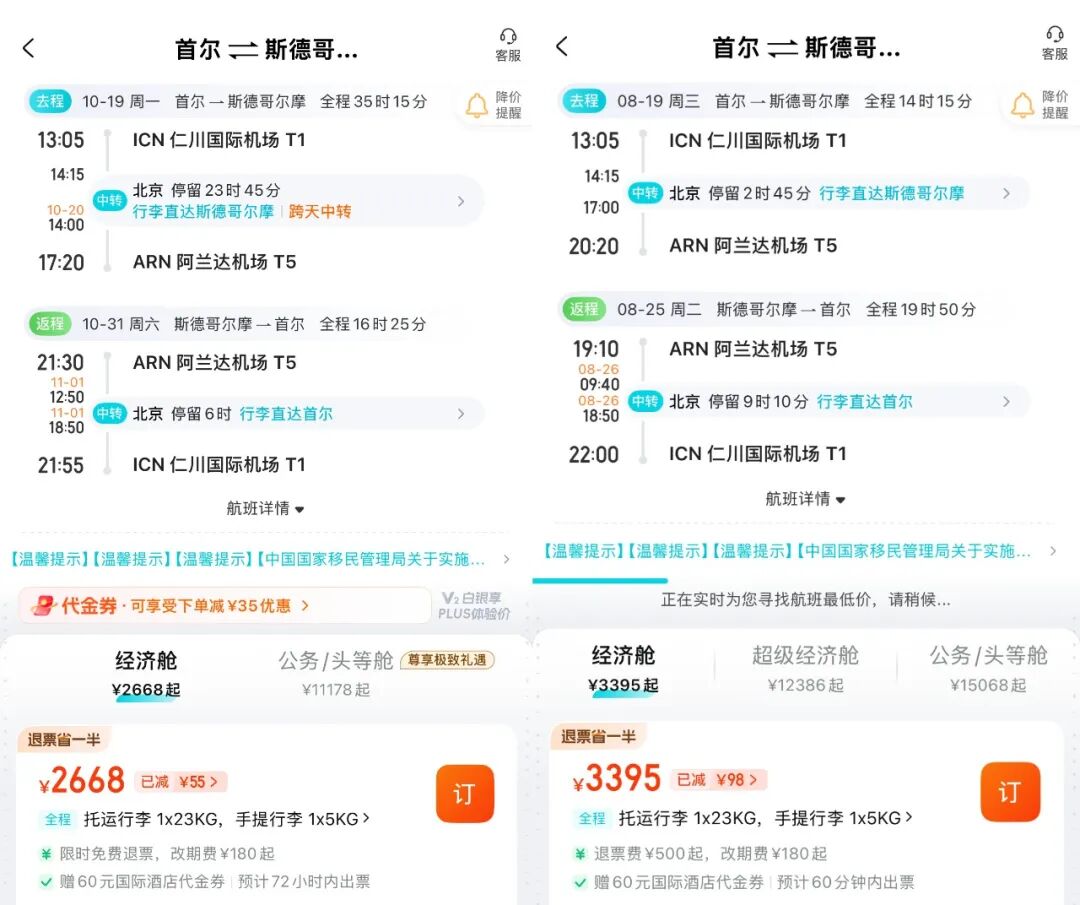Tap V2白银享 PLUS体验价 label
This screenshot has height=905, width=1080.
(x=475, y=606)
